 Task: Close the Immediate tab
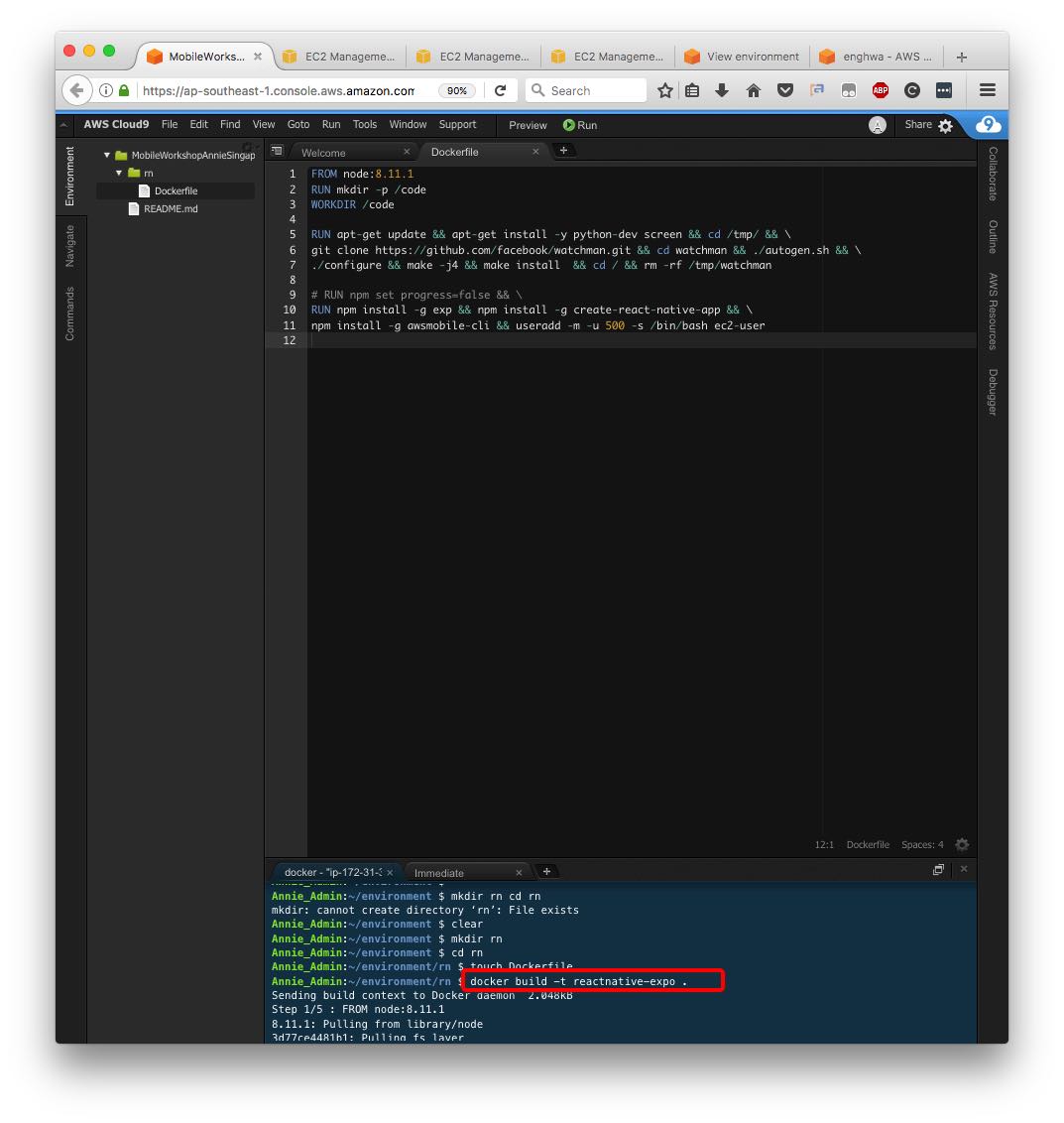520,873
